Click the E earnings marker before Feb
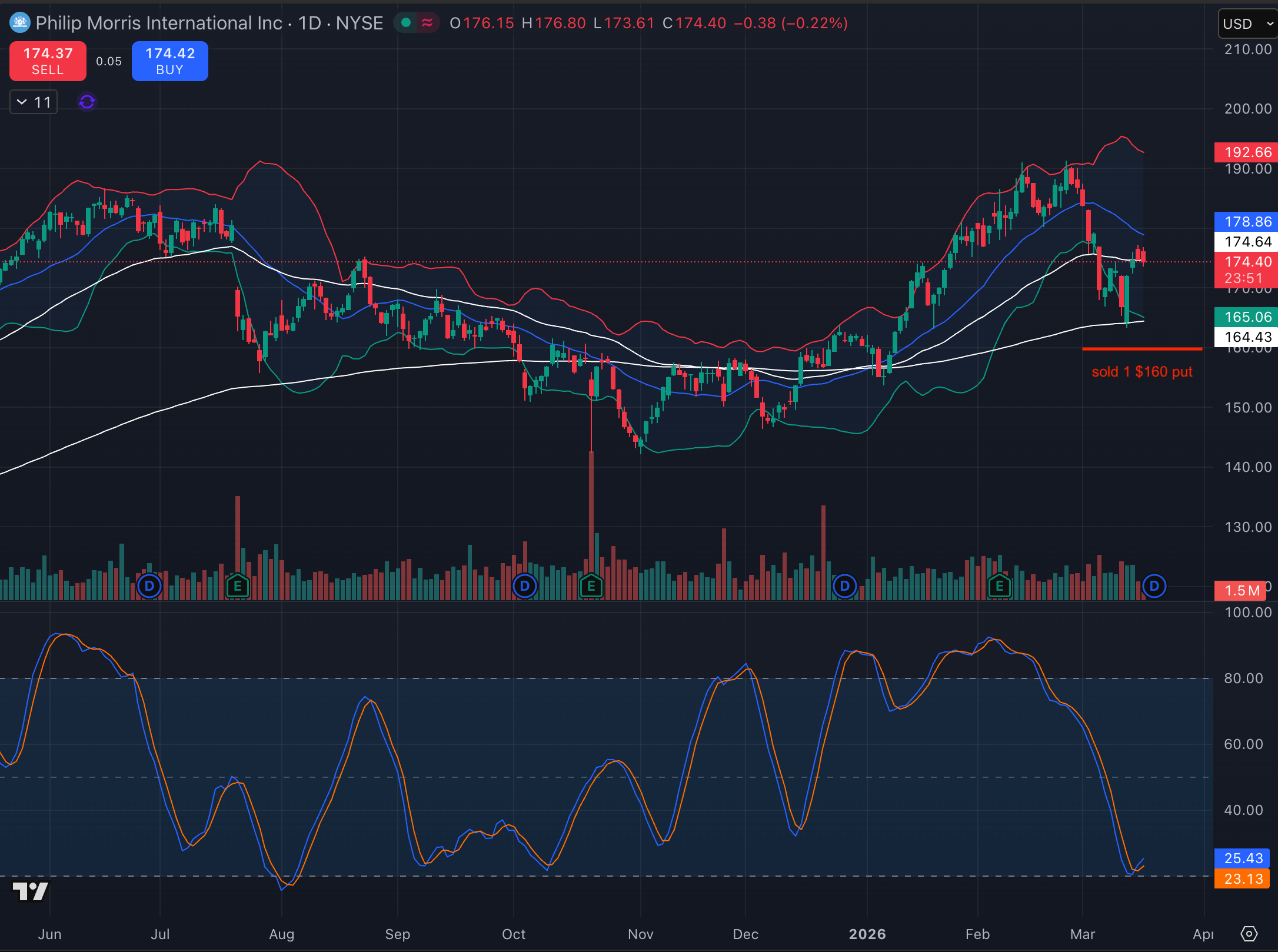The height and width of the screenshot is (952, 1278). coord(999,585)
